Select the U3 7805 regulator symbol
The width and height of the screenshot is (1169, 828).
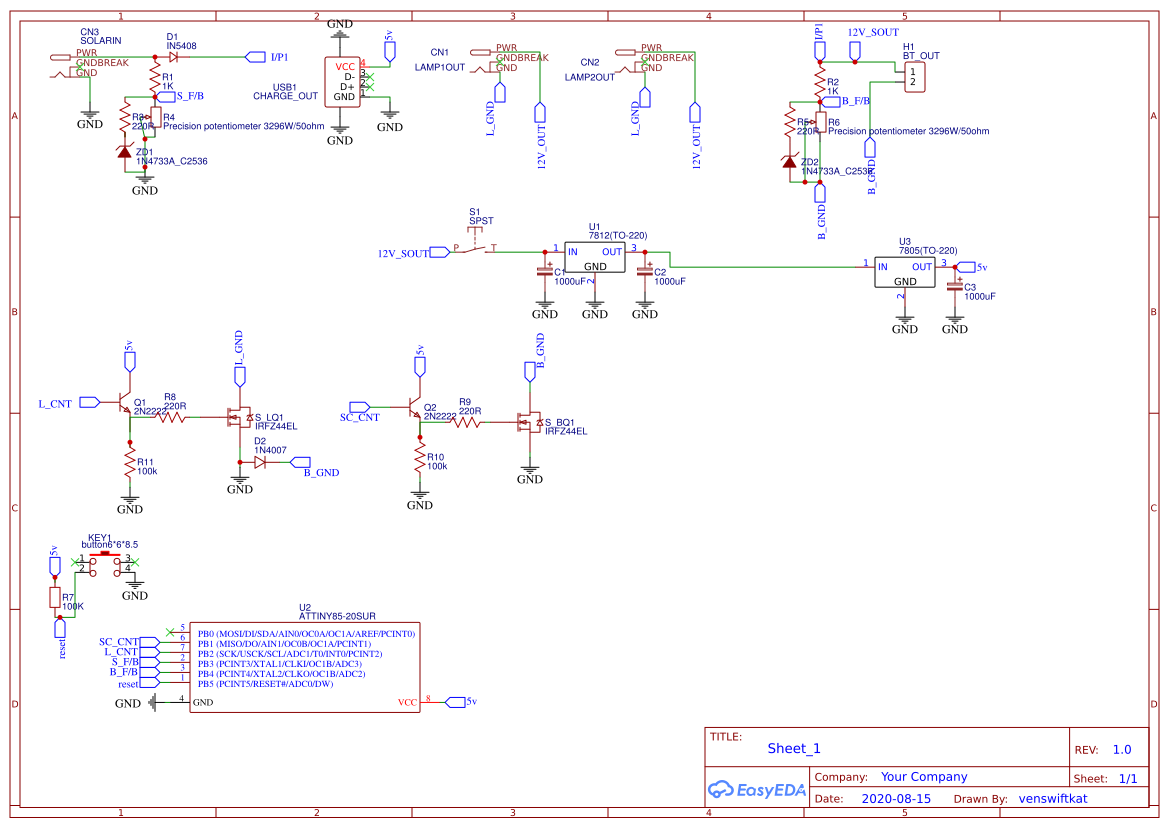pos(904,272)
